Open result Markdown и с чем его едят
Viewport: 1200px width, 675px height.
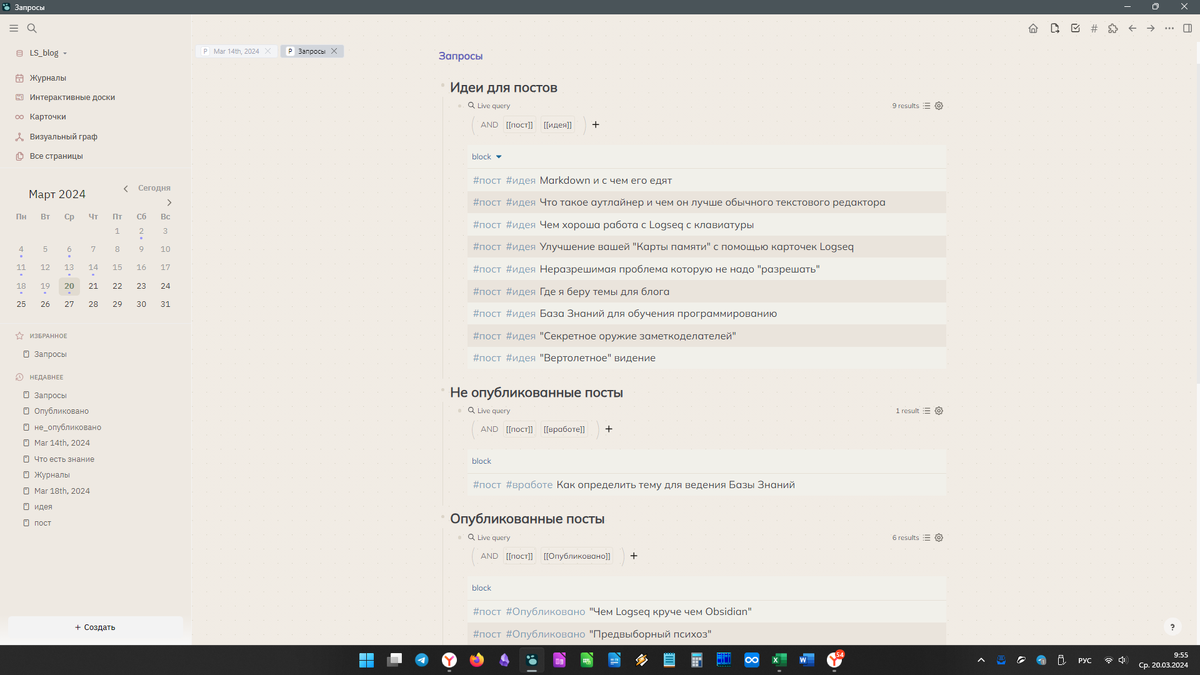point(606,181)
